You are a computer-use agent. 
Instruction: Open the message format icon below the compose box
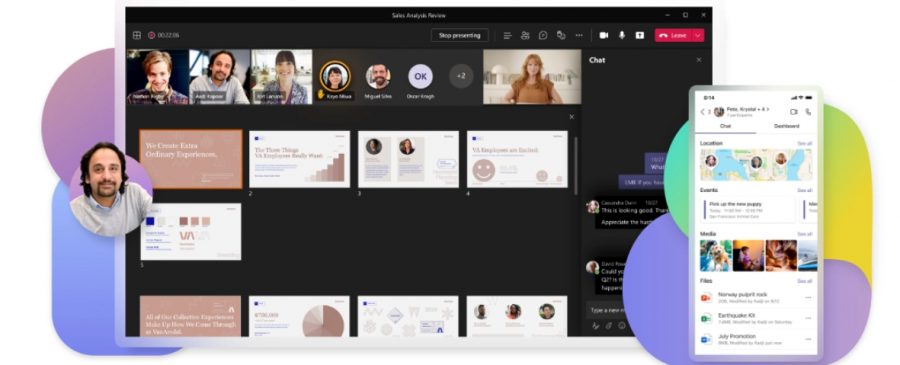pyautogui.click(x=596, y=325)
